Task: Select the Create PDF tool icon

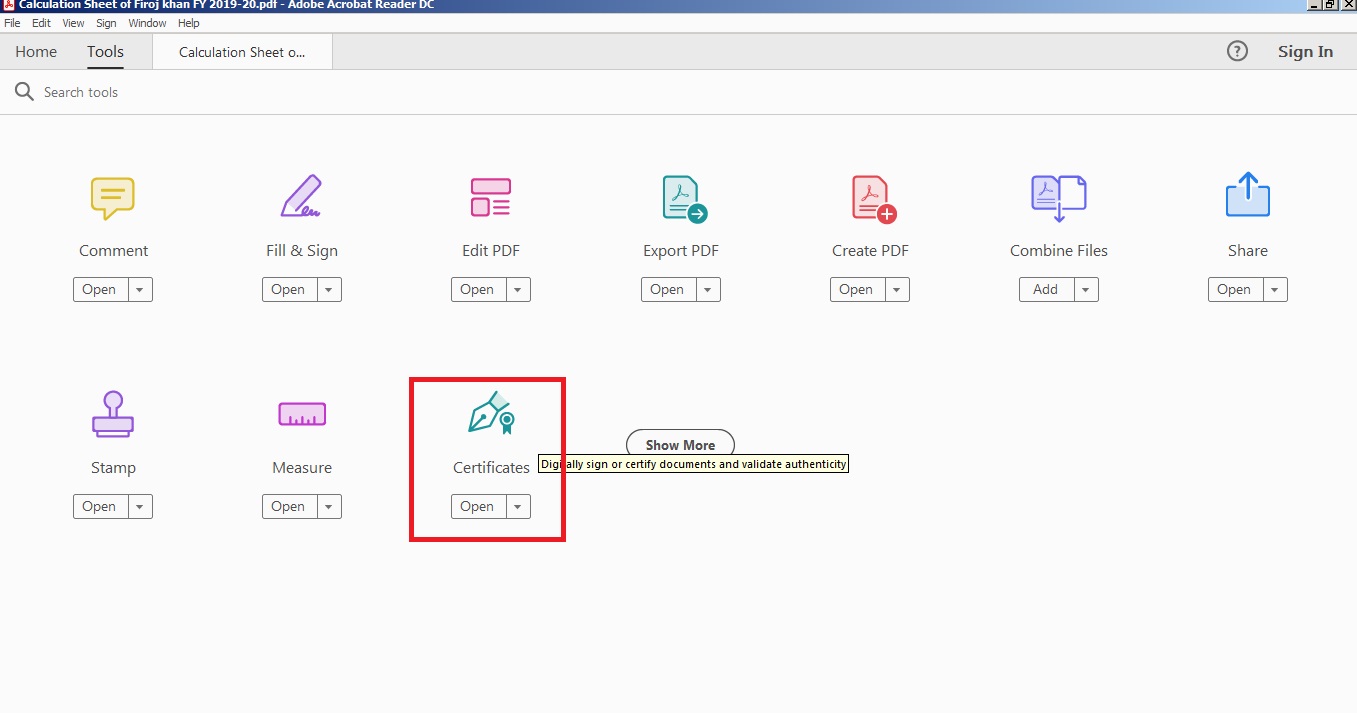Action: [x=869, y=198]
